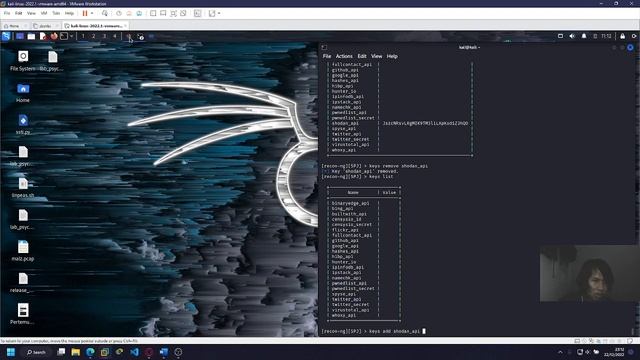Click the Windows taskbar Search box

pos(36,352)
